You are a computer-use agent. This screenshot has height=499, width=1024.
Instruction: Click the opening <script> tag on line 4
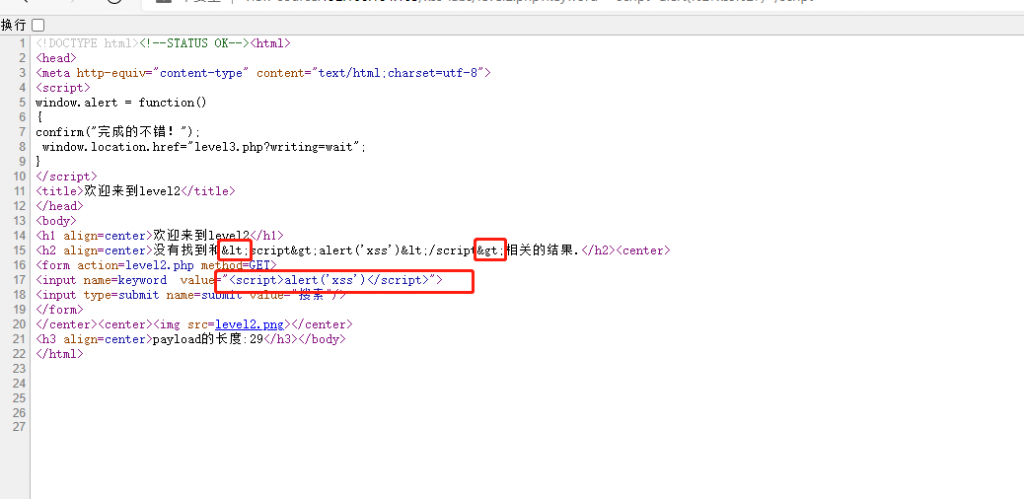pos(63,88)
